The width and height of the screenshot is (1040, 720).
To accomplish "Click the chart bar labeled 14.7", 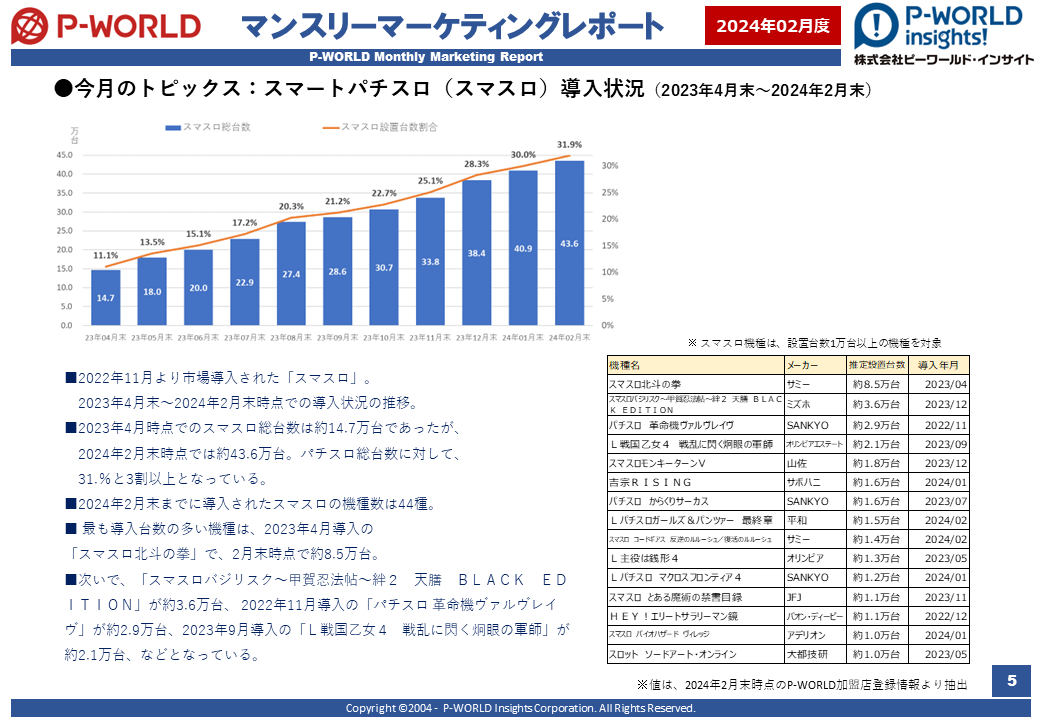I will (105, 298).
